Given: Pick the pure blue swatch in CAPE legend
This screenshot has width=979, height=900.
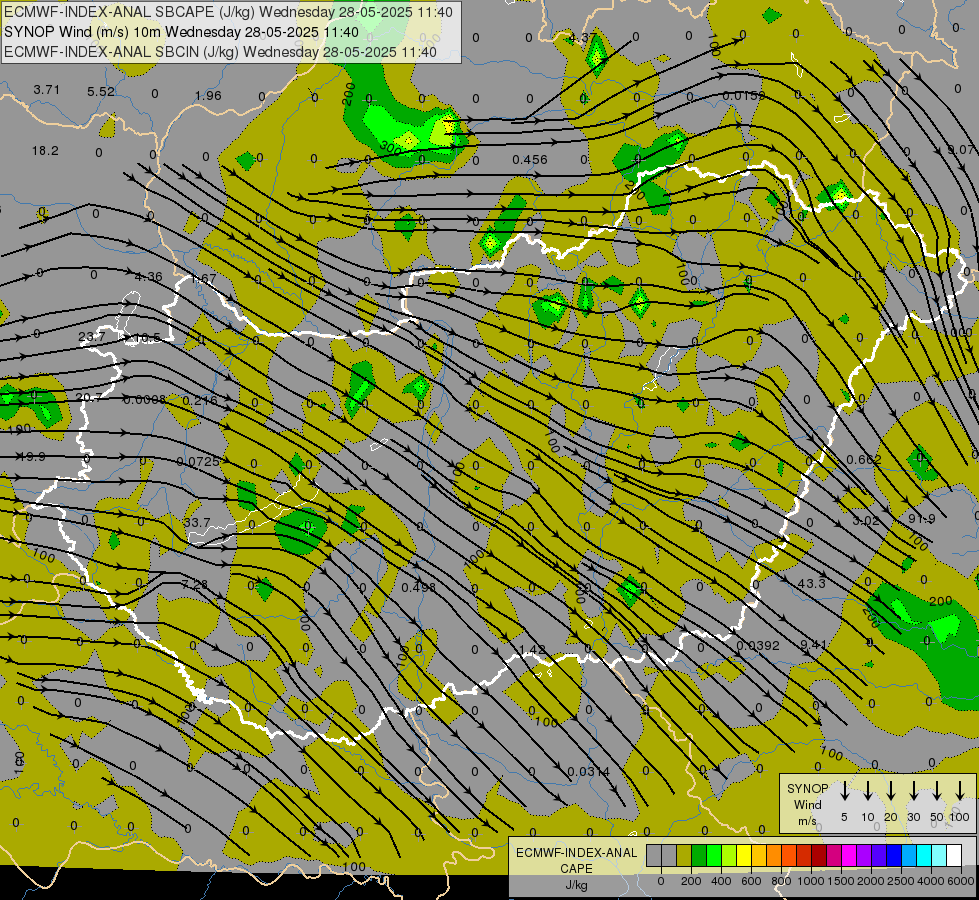Looking at the screenshot, I should click(893, 855).
